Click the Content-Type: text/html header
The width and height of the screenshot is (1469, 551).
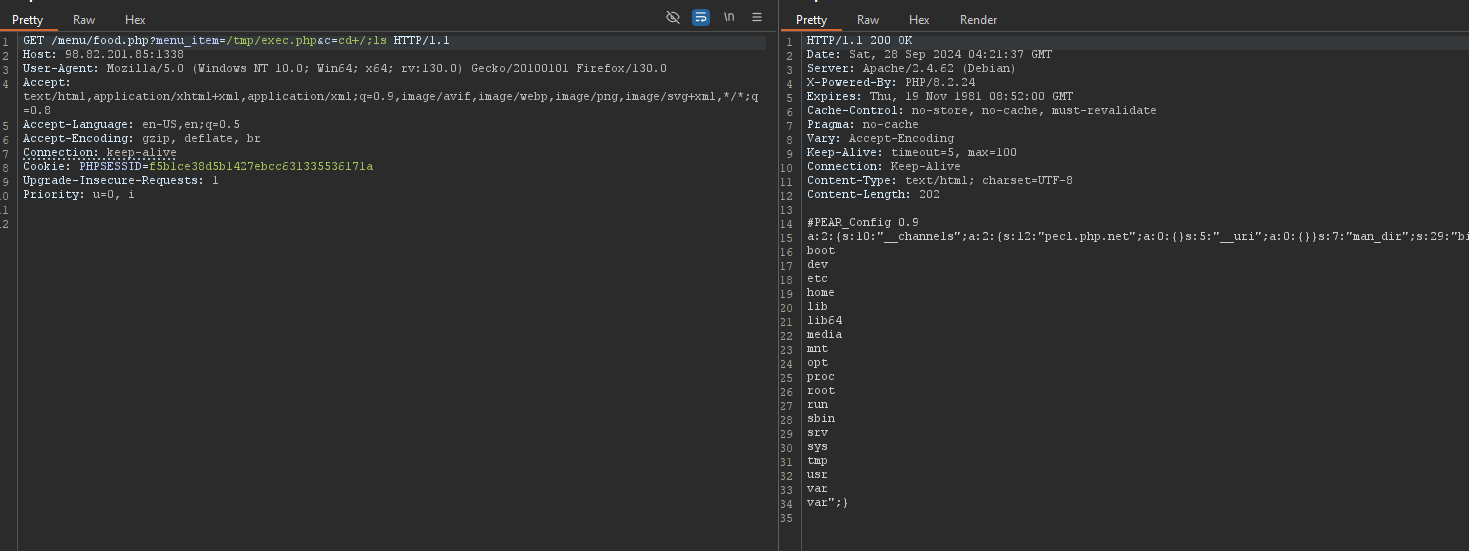point(939,181)
